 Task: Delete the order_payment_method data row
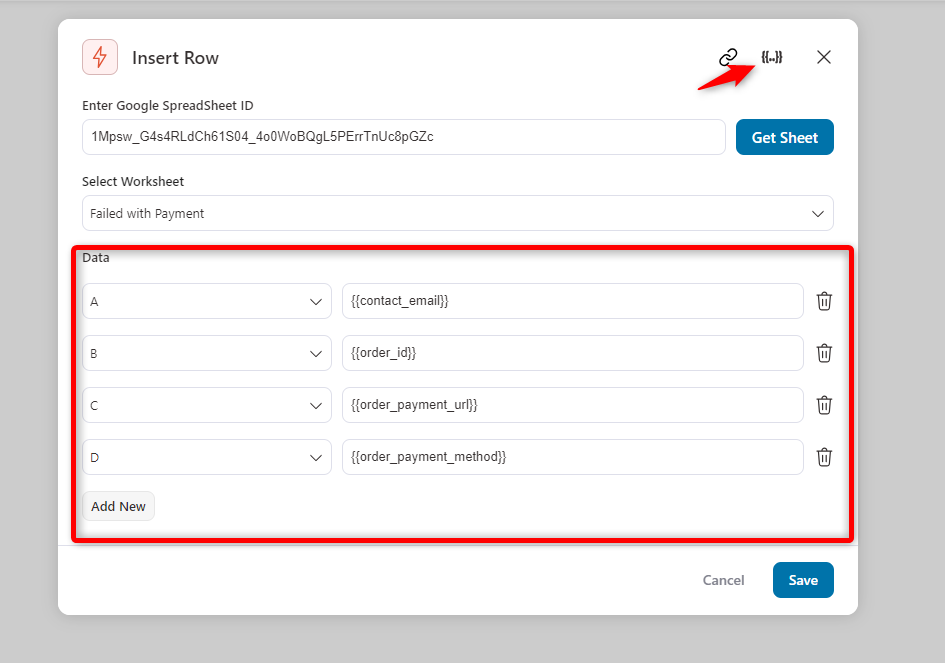point(824,457)
